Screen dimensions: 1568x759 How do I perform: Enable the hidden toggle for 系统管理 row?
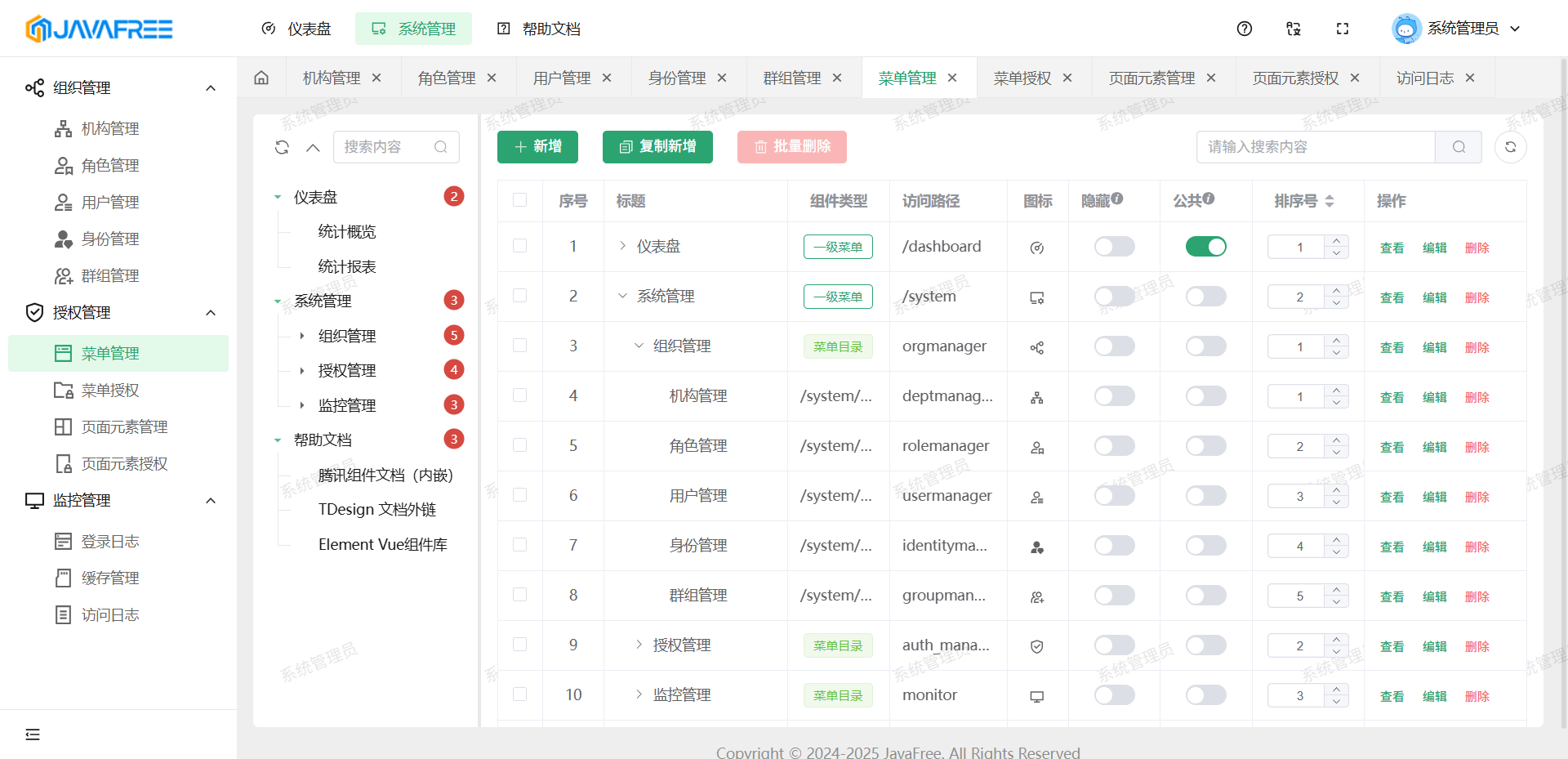coord(1114,297)
